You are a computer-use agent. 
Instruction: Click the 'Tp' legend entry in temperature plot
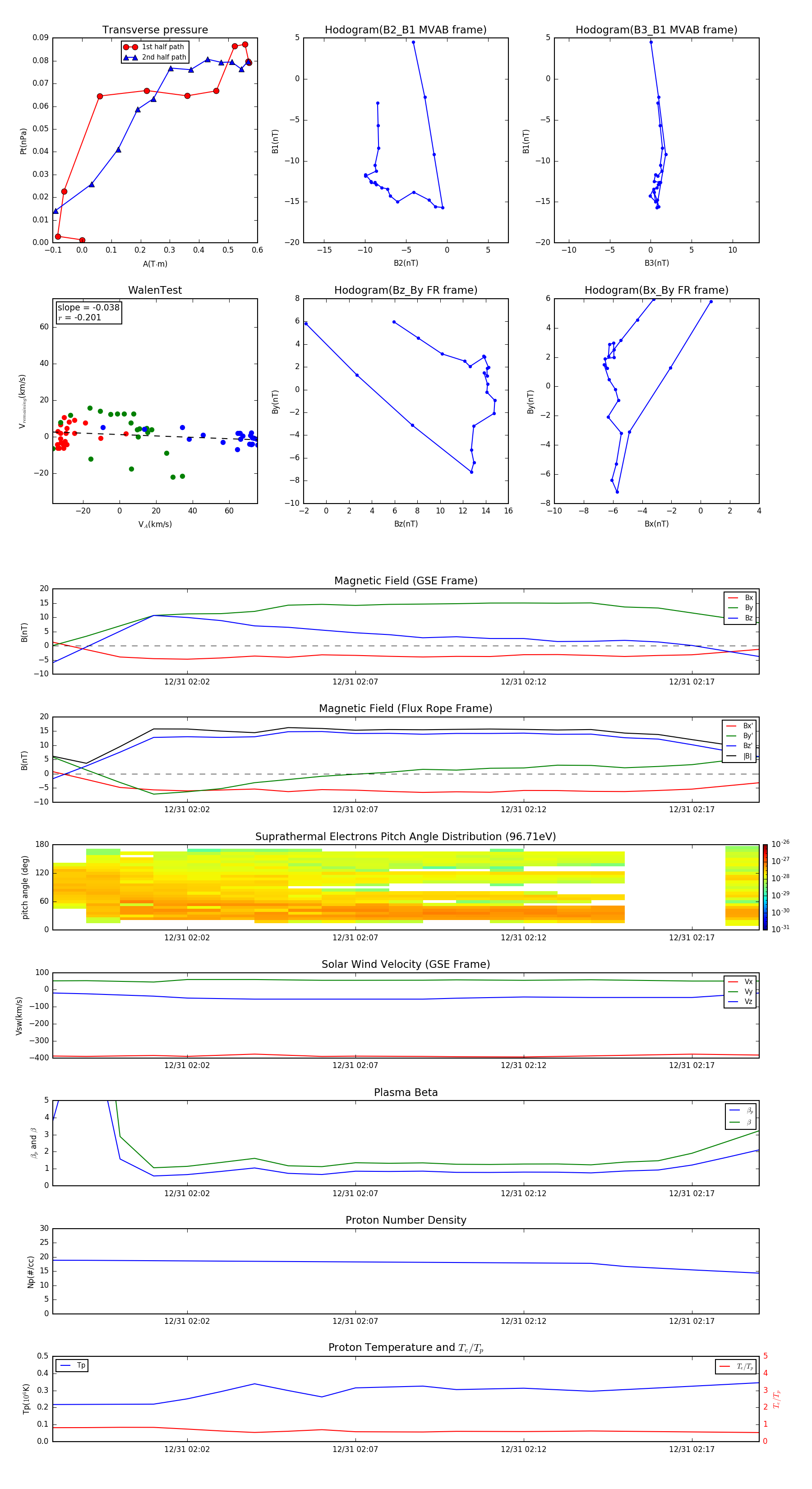(72, 1366)
